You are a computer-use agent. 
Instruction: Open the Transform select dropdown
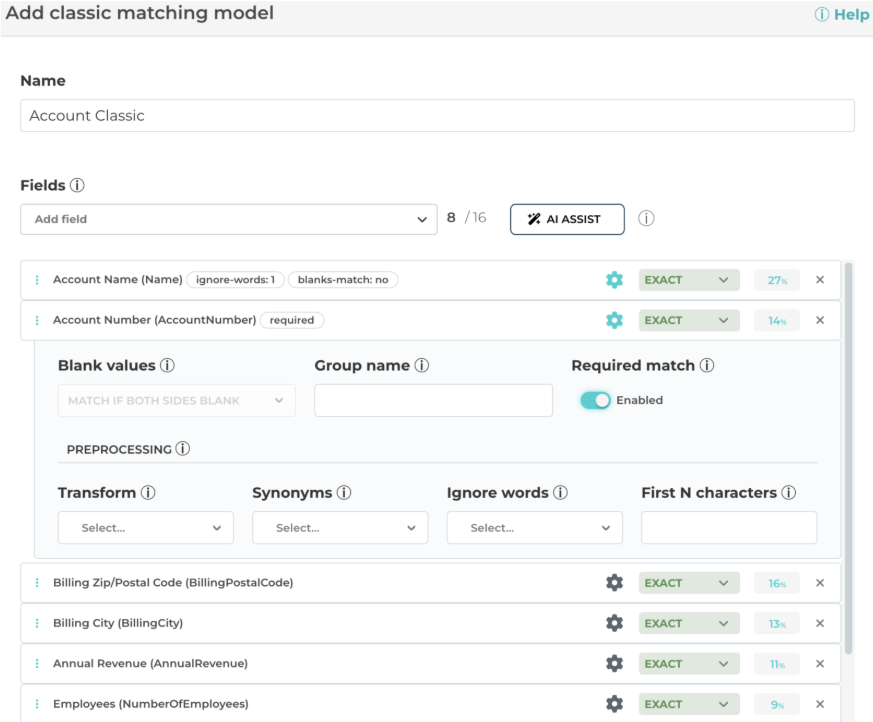(x=146, y=528)
